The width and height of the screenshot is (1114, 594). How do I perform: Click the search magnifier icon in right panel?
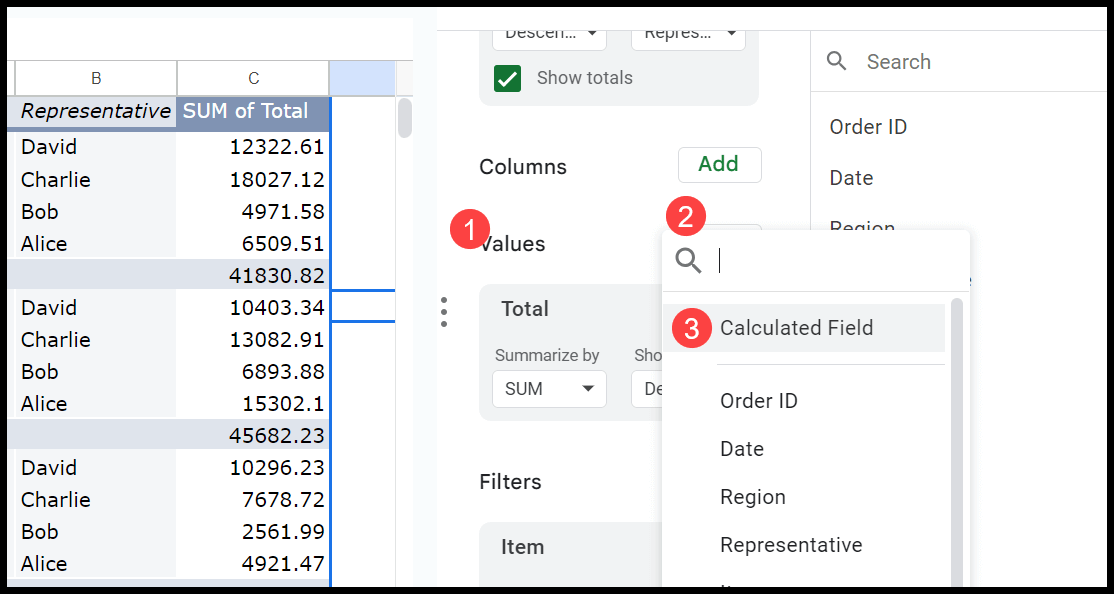tap(837, 62)
